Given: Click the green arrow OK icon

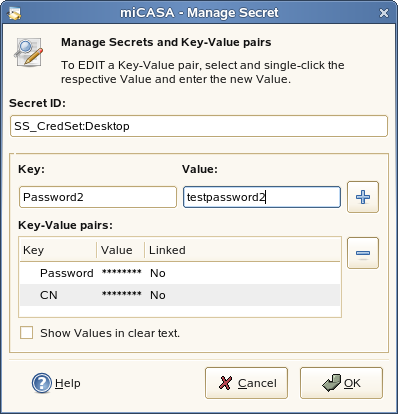Looking at the screenshot, I should click(331, 383).
